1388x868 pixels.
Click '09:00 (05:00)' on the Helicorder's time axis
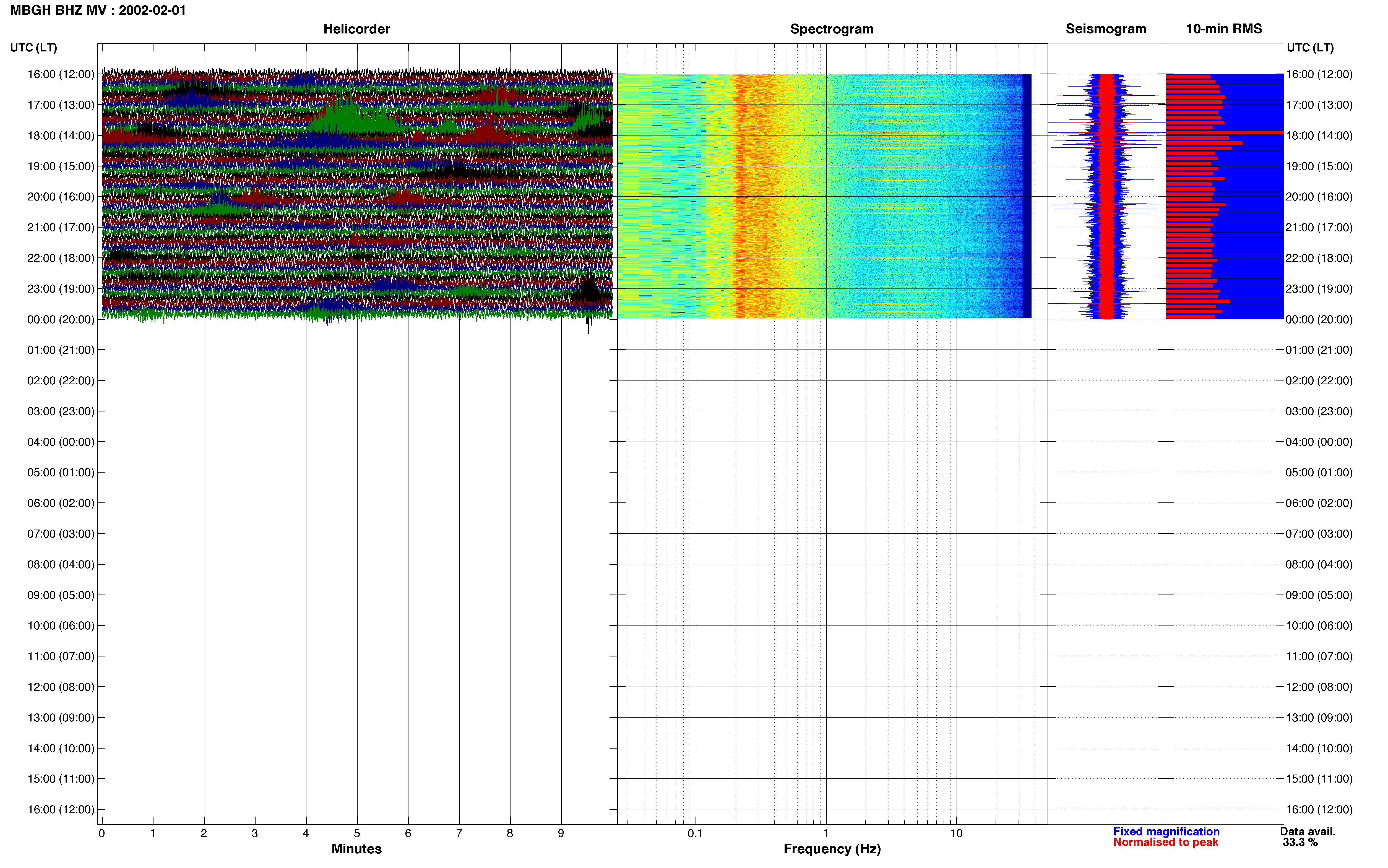[x=61, y=595]
